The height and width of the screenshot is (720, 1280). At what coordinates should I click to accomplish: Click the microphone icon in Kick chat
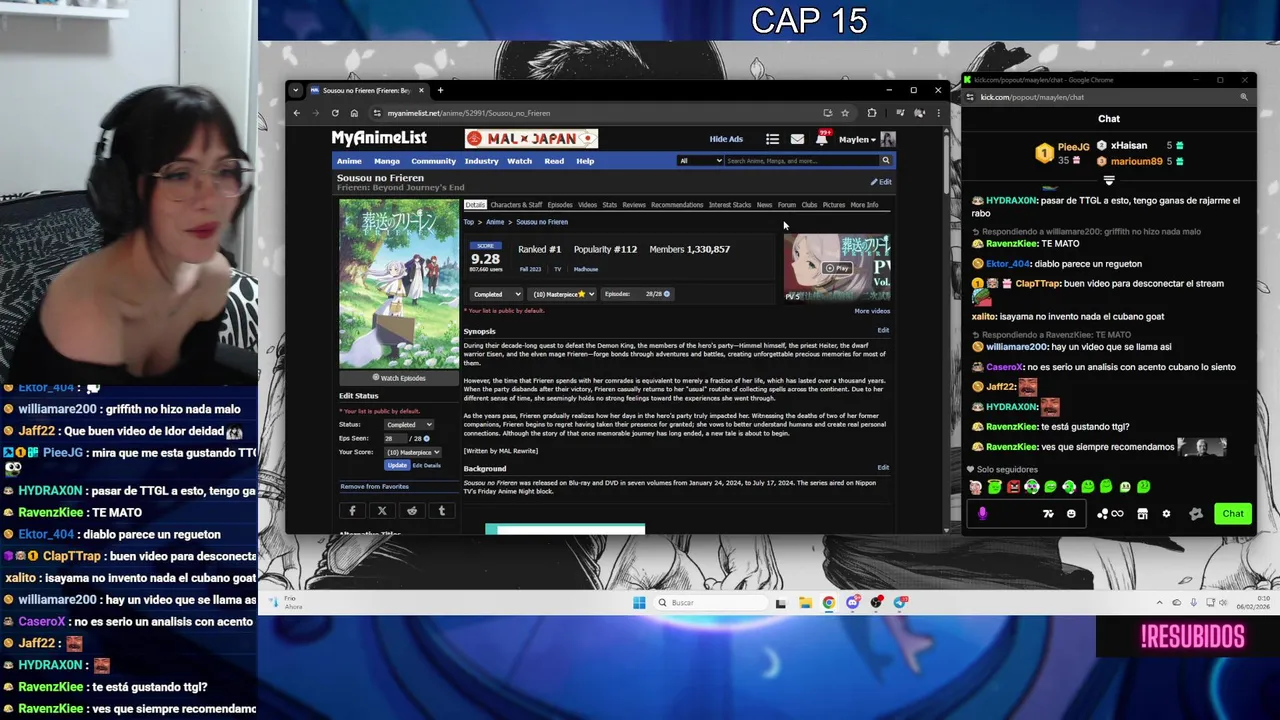point(982,513)
